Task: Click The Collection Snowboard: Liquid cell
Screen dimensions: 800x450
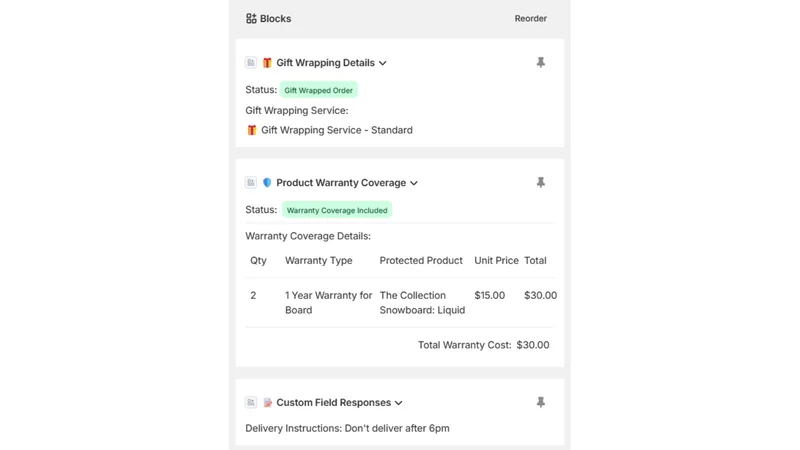Action: [422, 303]
